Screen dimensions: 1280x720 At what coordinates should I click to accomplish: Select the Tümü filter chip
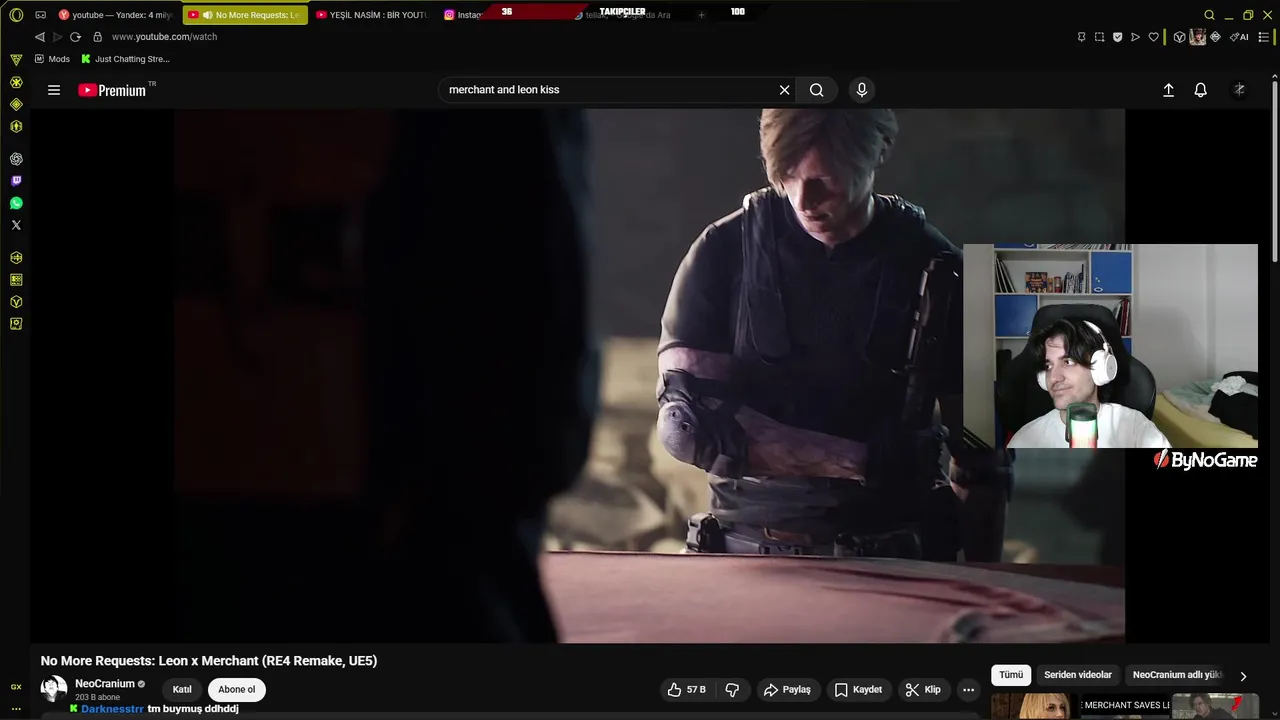coord(1011,675)
